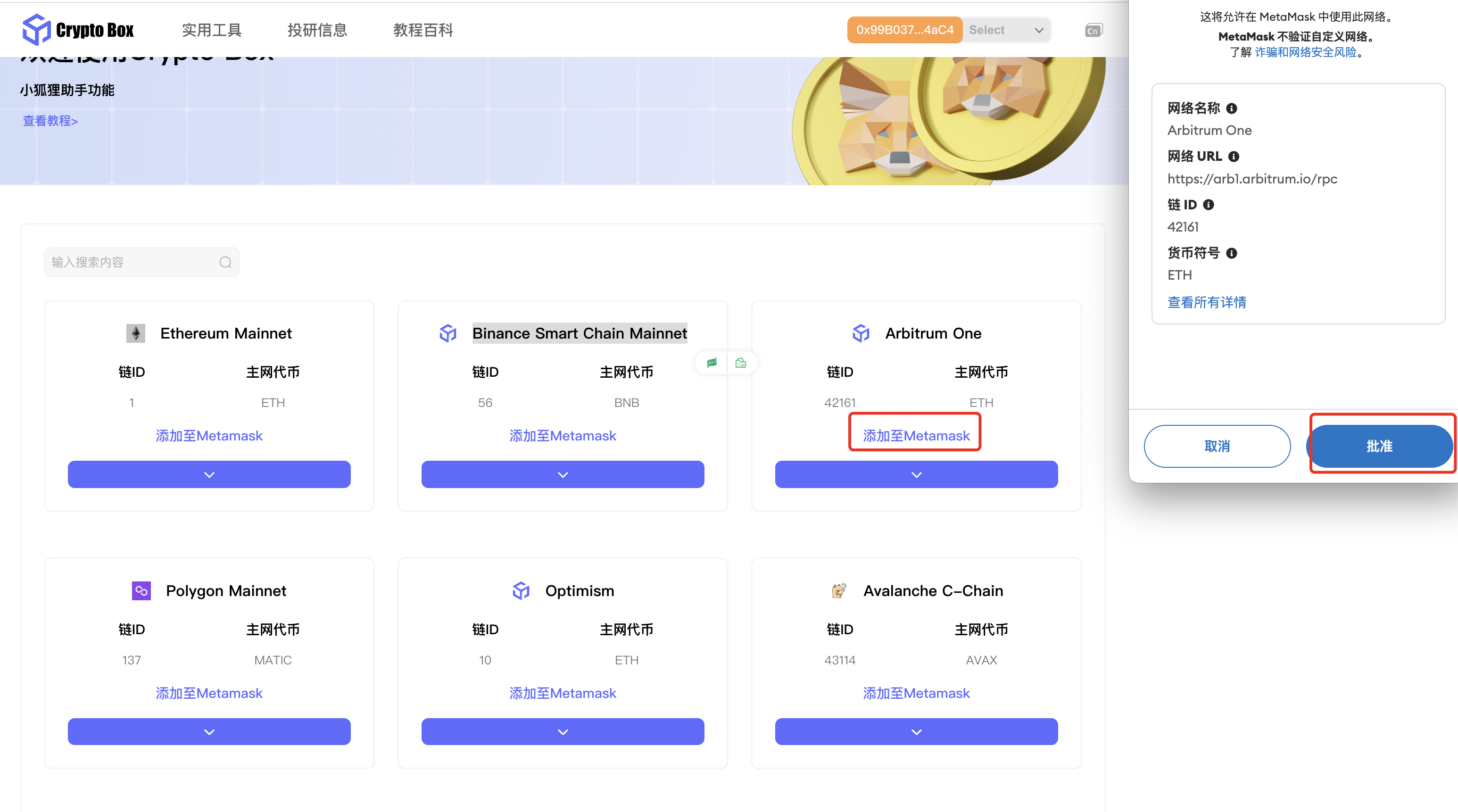This screenshot has height=812, width=1458.
Task: Expand the Arbitrum One card details
Action: (916, 474)
